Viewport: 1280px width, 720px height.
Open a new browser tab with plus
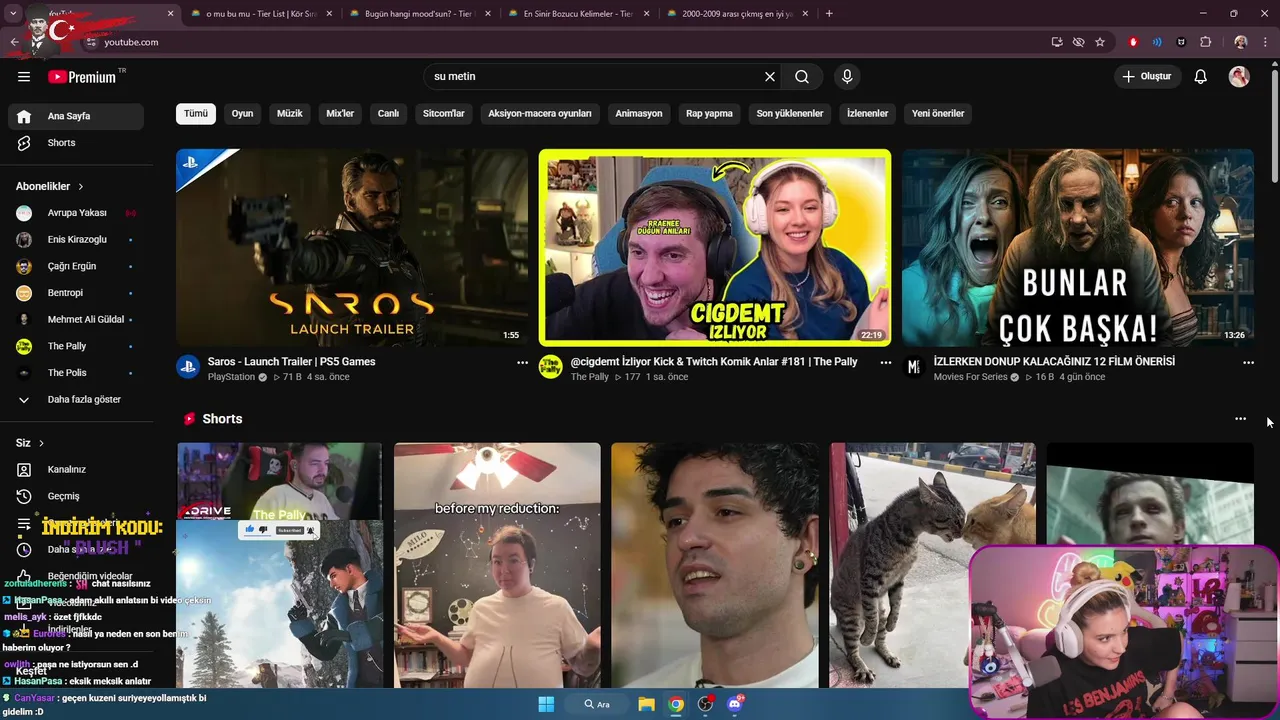[x=829, y=14]
